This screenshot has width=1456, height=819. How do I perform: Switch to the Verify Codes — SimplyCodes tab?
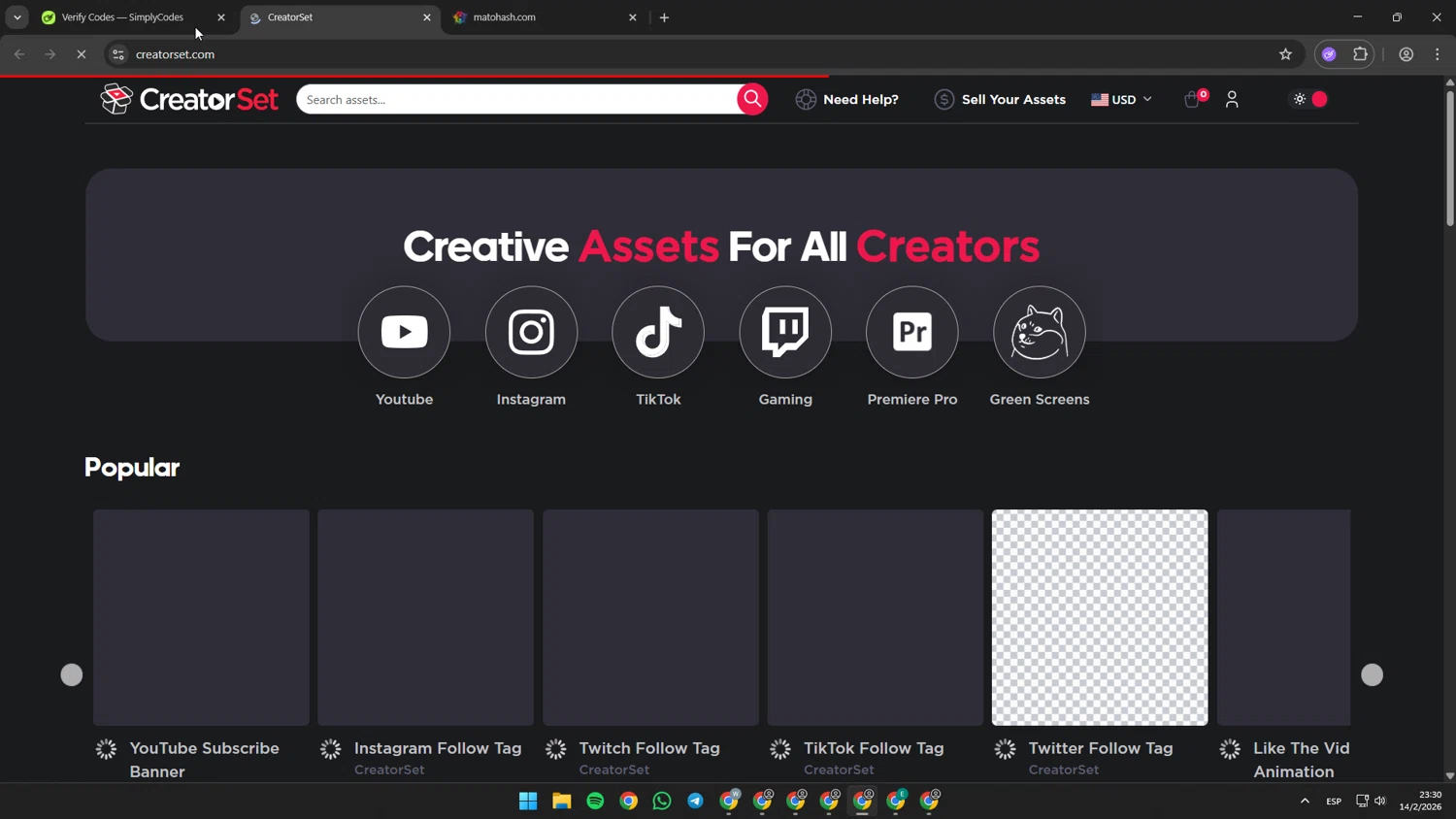(122, 17)
